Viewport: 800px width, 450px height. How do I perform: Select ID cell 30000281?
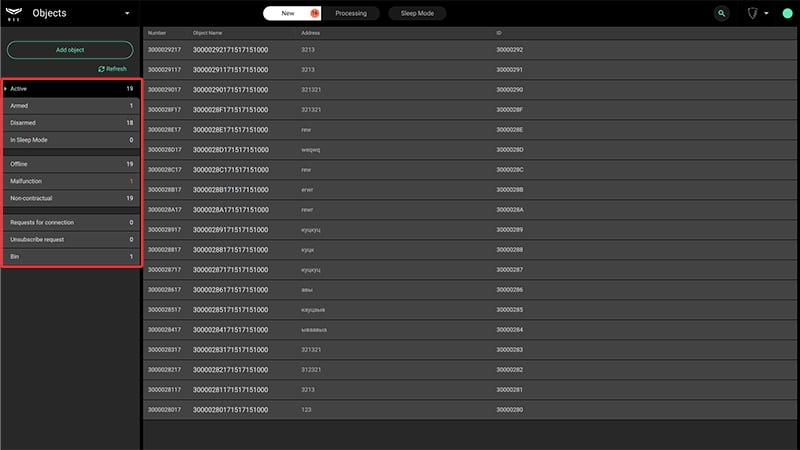pyautogui.click(x=509, y=390)
